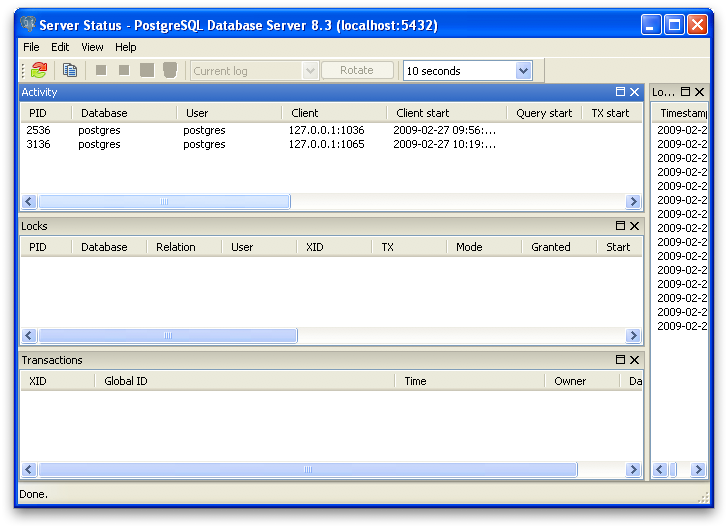Screen dimensions: 728x528
Task: Maximize the Log panel on the right
Action: tap(685, 92)
